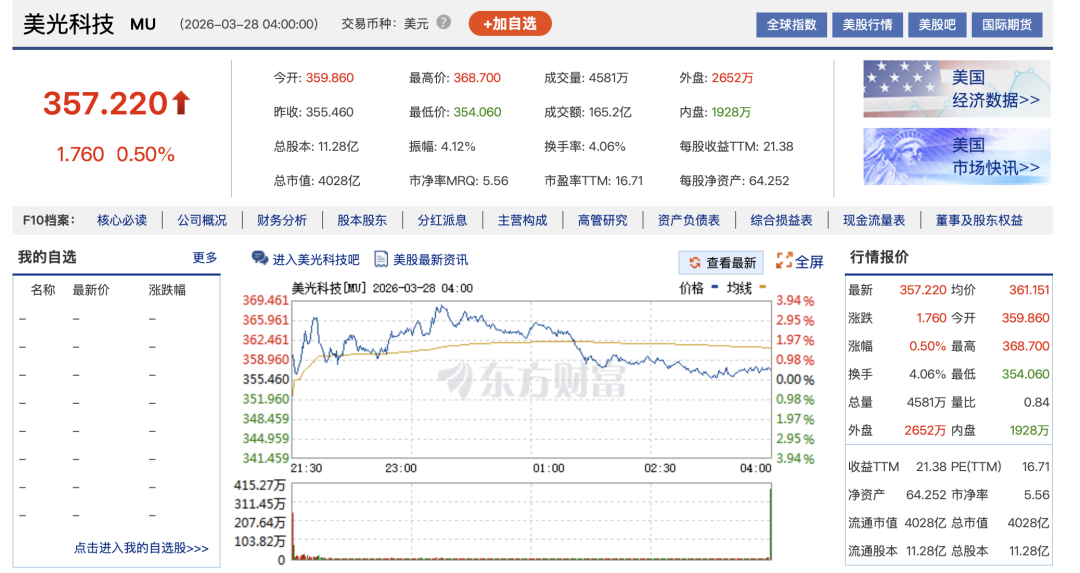
Task: Click the refresh icon in 查看最新 button
Action: [693, 262]
